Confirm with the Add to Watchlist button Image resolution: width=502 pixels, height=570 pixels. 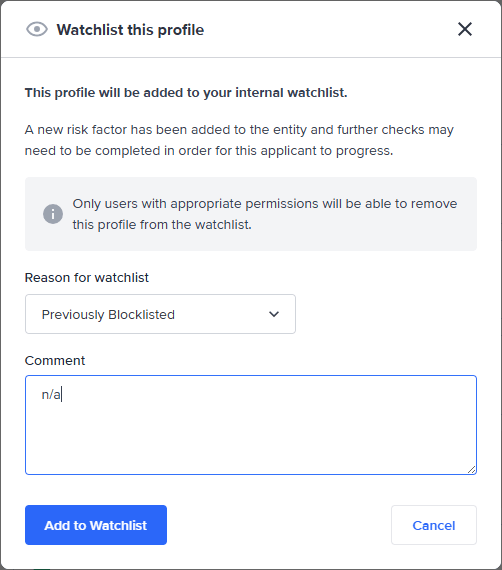click(96, 525)
